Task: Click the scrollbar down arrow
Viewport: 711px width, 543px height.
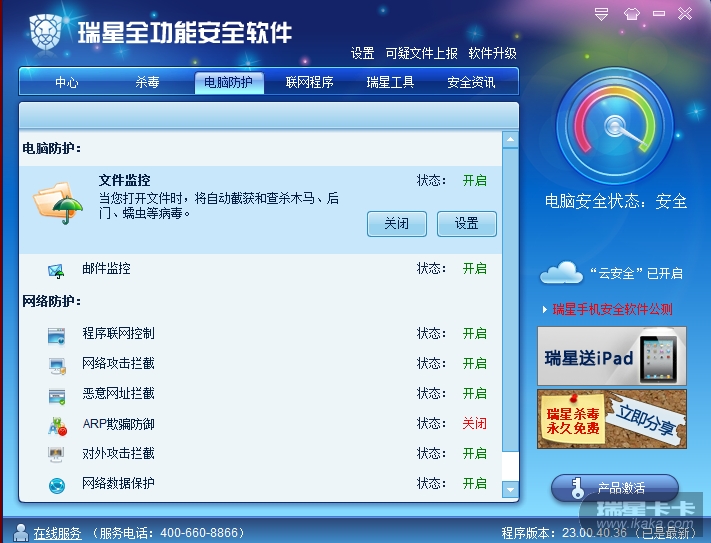Action: (x=510, y=490)
